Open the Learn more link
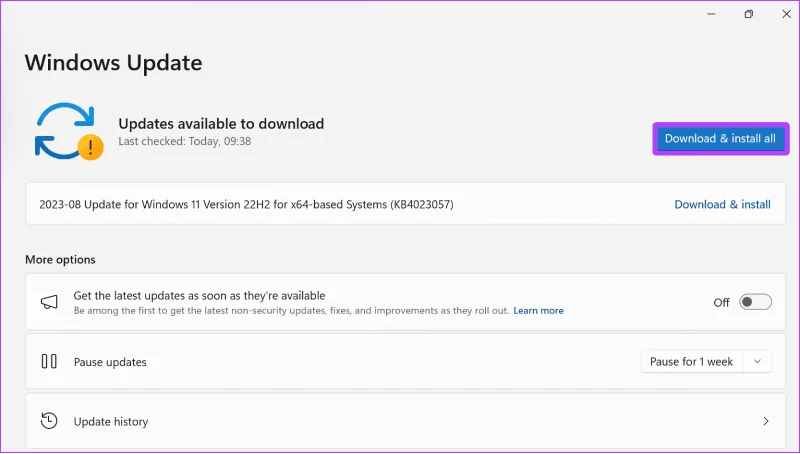The height and width of the screenshot is (454, 800). (x=538, y=311)
